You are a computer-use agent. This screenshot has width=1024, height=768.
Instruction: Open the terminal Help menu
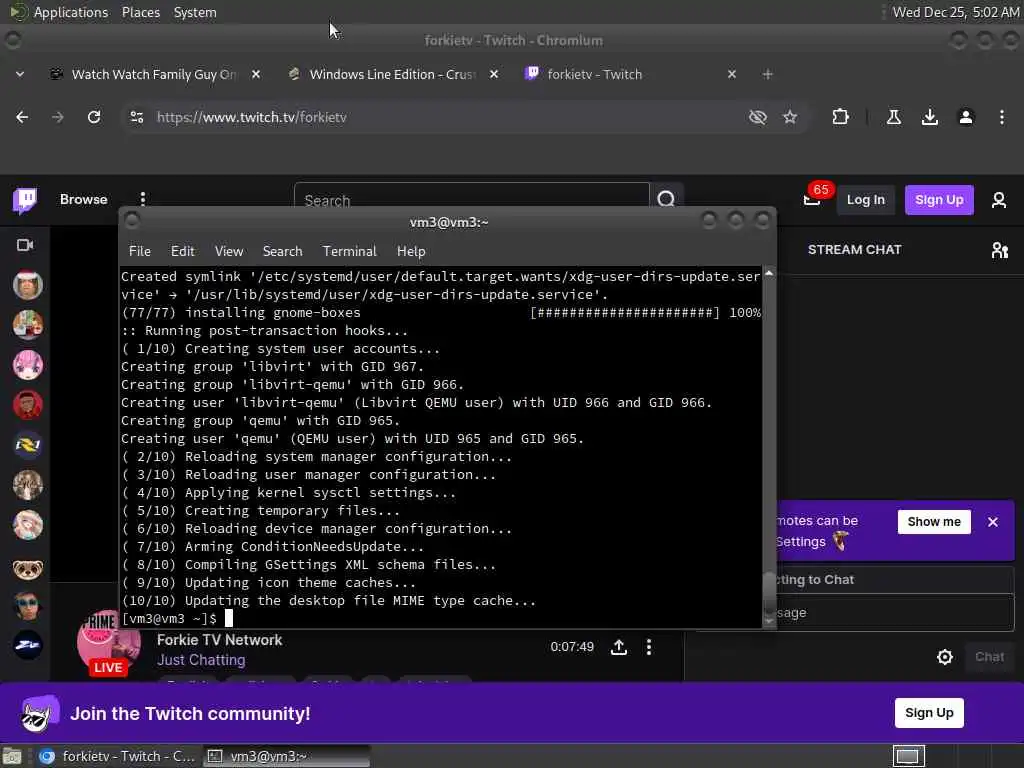point(411,251)
